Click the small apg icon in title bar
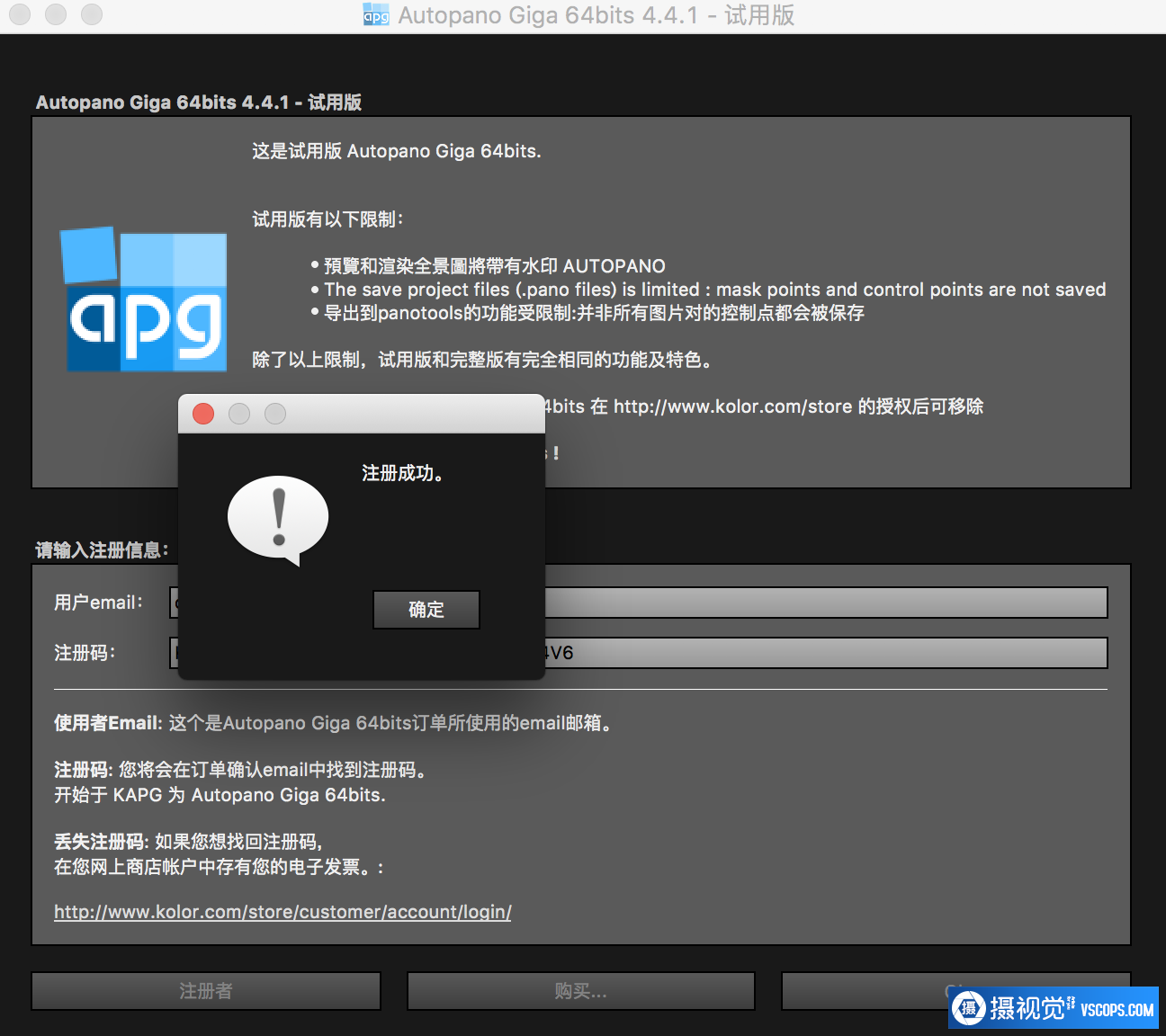The width and height of the screenshot is (1166, 1036). tap(375, 15)
